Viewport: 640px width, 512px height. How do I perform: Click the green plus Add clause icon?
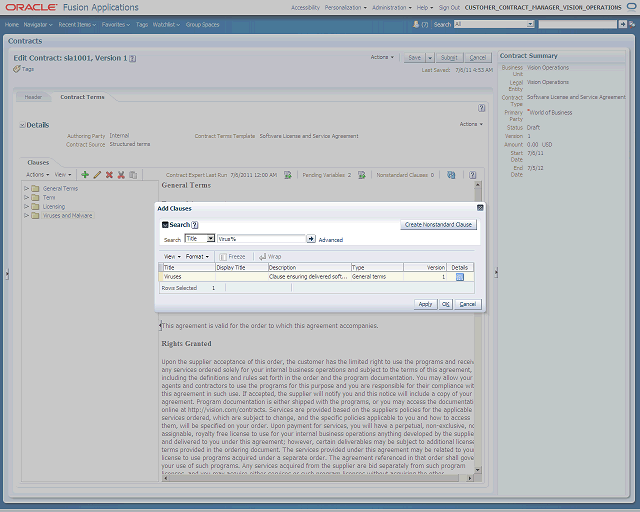point(85,175)
